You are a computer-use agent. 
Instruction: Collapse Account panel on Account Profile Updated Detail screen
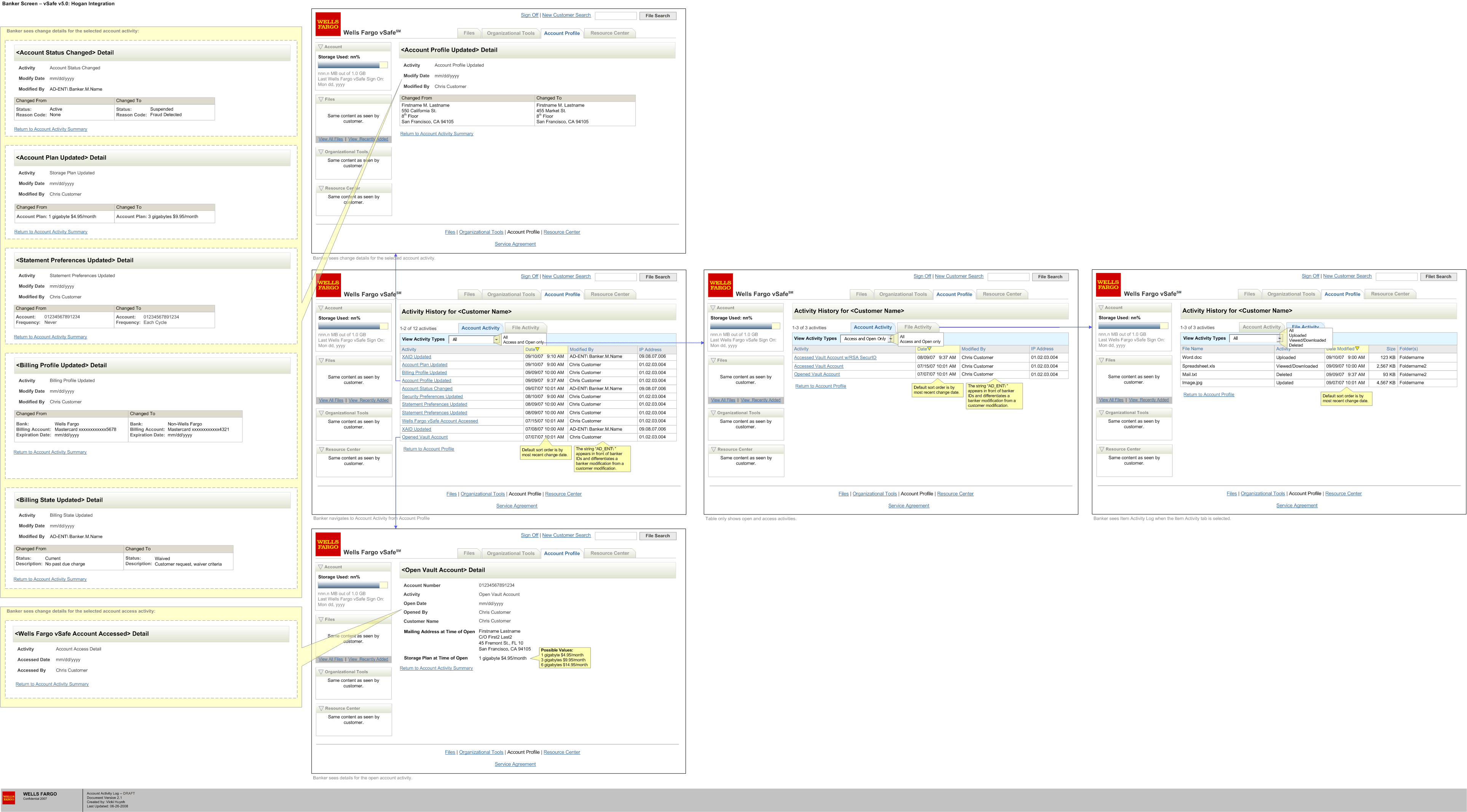point(321,47)
